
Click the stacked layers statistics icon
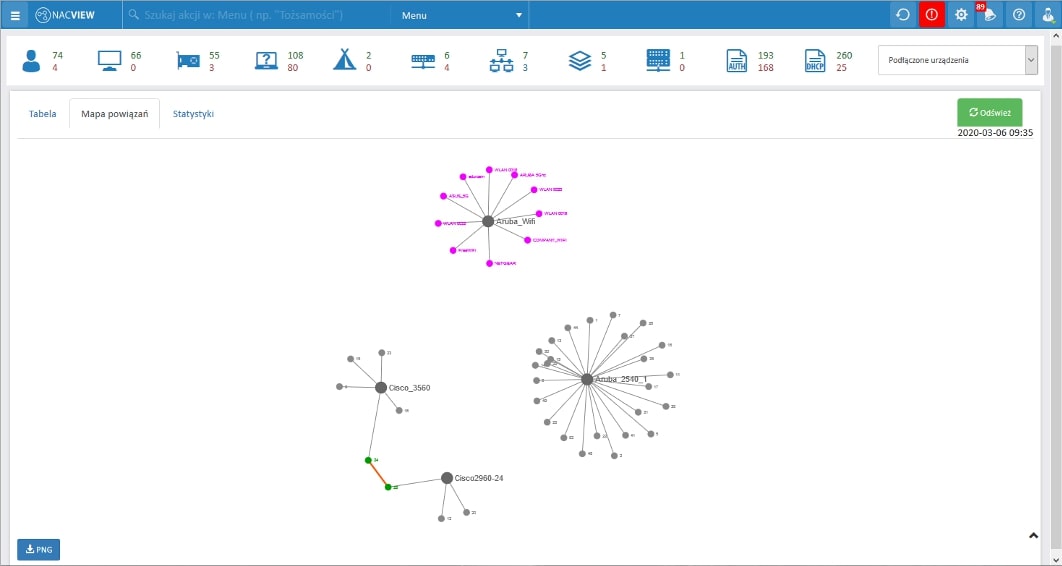click(580, 61)
